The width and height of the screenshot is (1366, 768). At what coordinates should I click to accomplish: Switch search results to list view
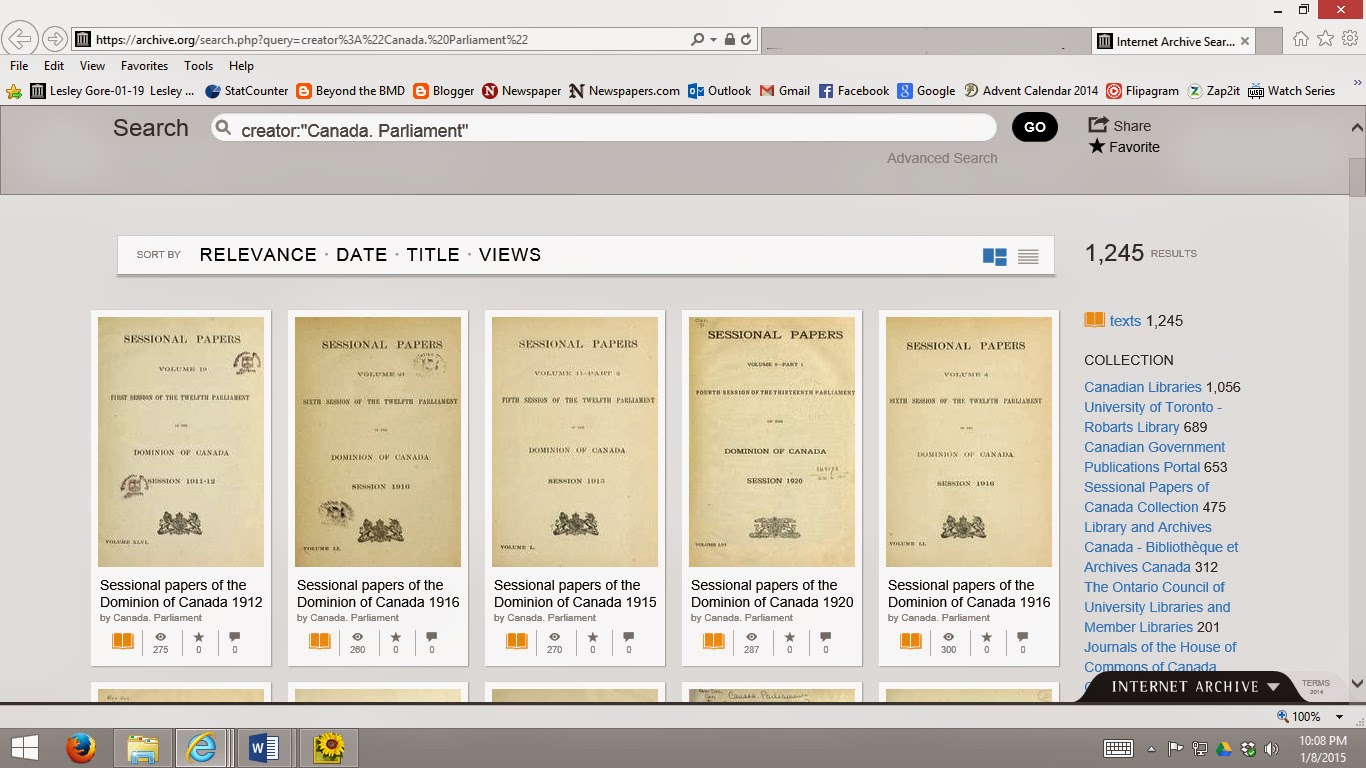1028,256
